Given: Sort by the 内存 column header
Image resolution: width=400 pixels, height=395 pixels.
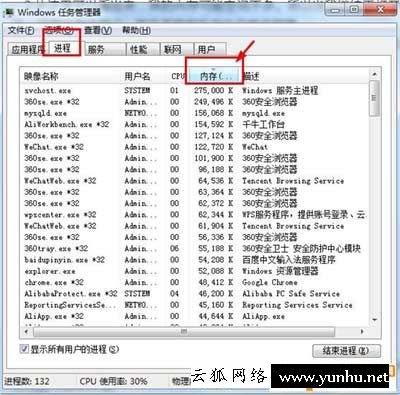Looking at the screenshot, I should tap(214, 76).
